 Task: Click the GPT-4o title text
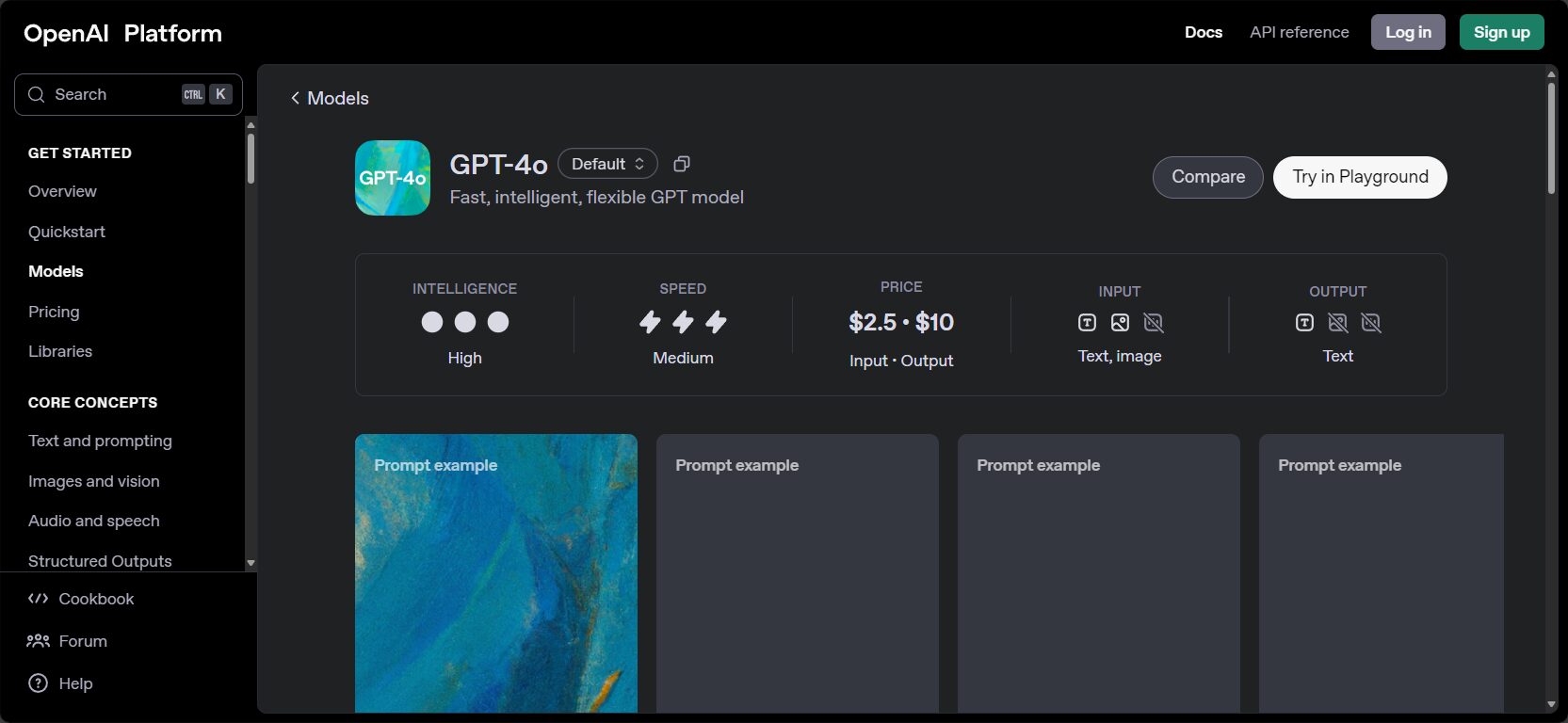[x=498, y=164]
